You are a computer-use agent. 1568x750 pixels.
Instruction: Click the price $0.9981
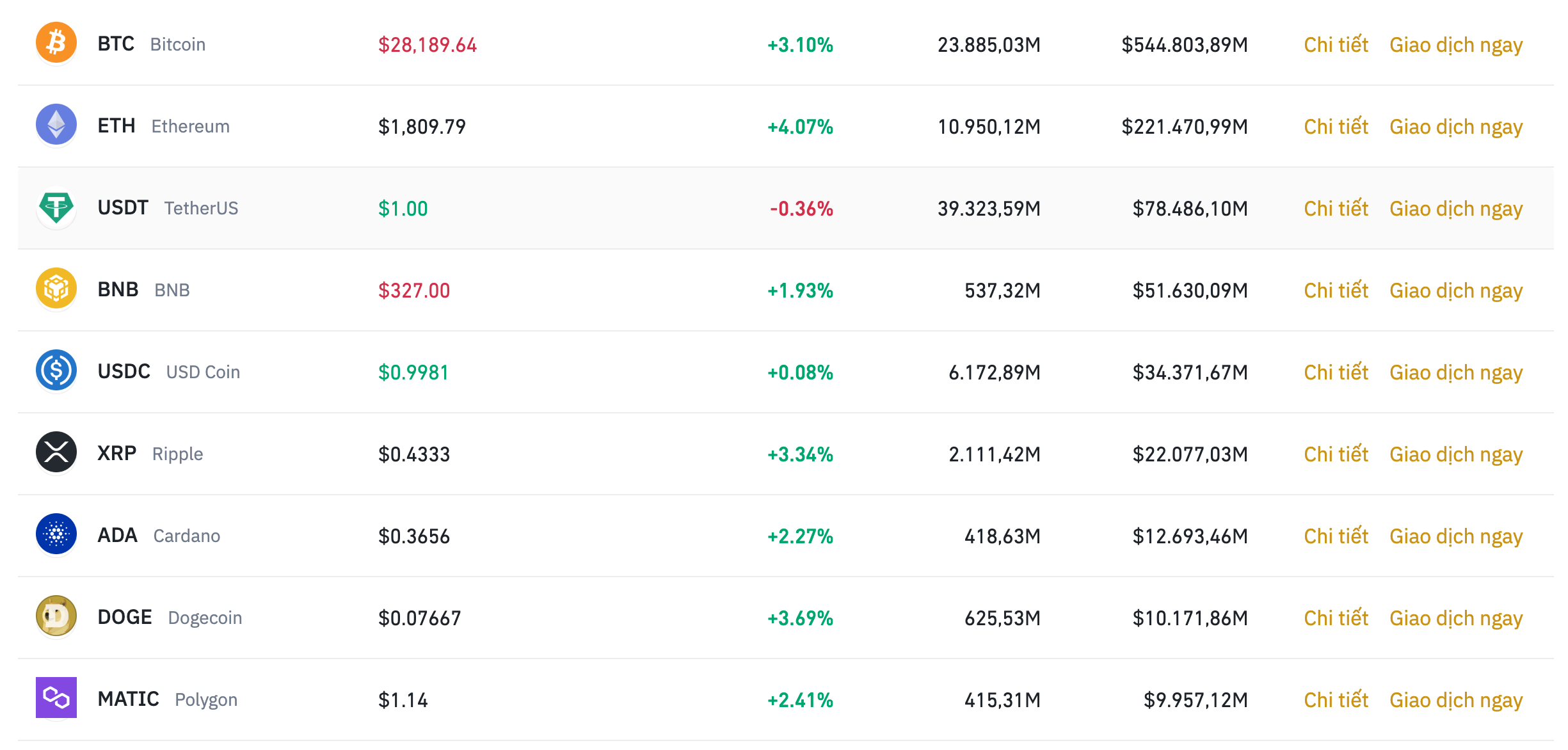pos(413,372)
